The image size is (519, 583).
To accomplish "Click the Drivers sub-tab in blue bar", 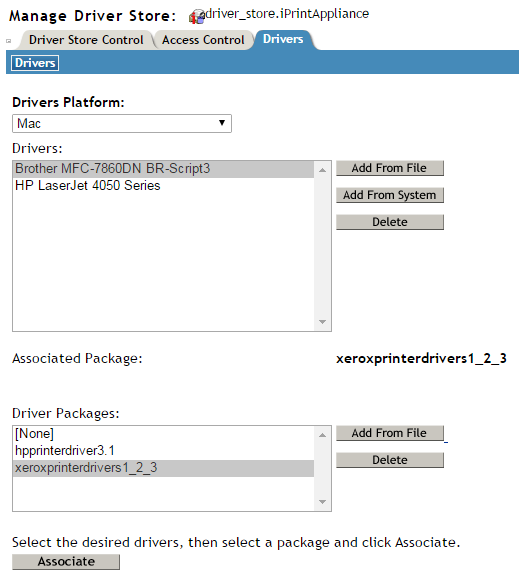I will coord(35,63).
